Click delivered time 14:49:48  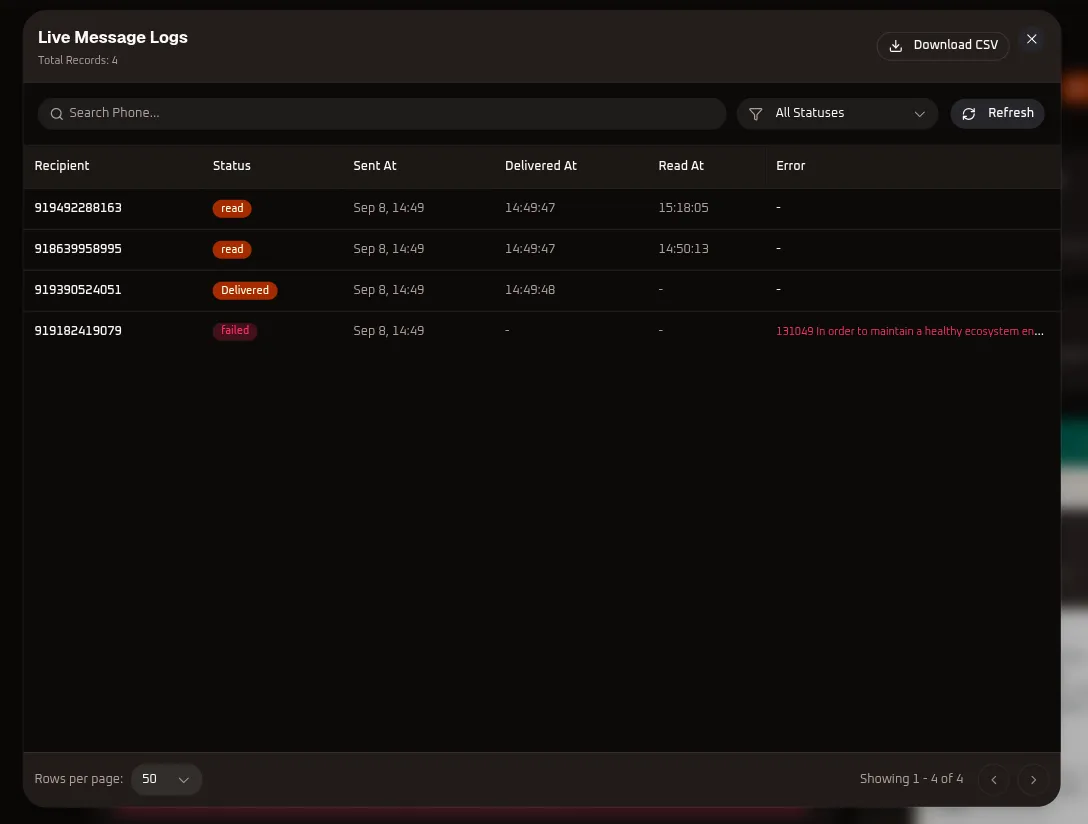[530, 290]
